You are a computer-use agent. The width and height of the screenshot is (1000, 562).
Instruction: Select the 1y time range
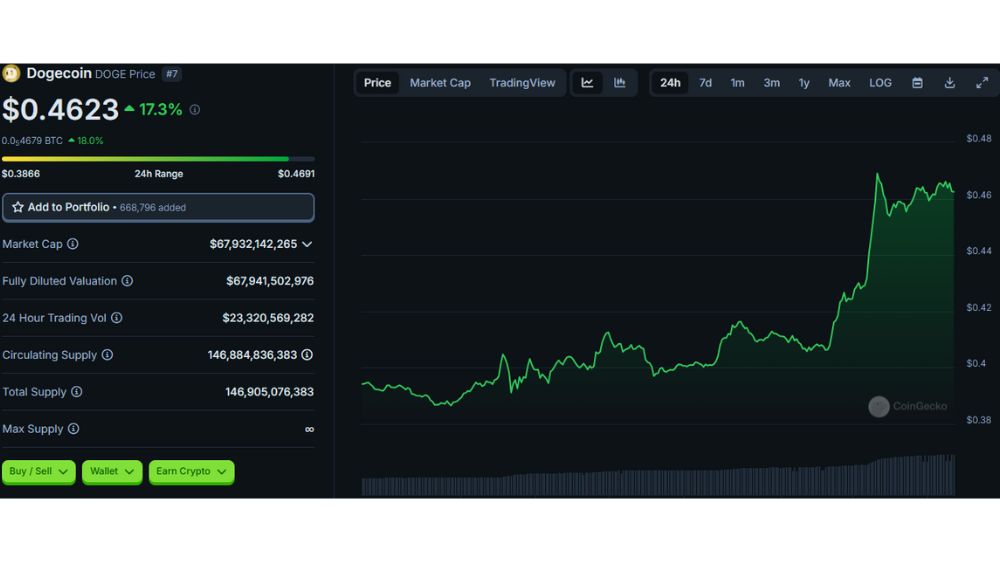(x=804, y=83)
